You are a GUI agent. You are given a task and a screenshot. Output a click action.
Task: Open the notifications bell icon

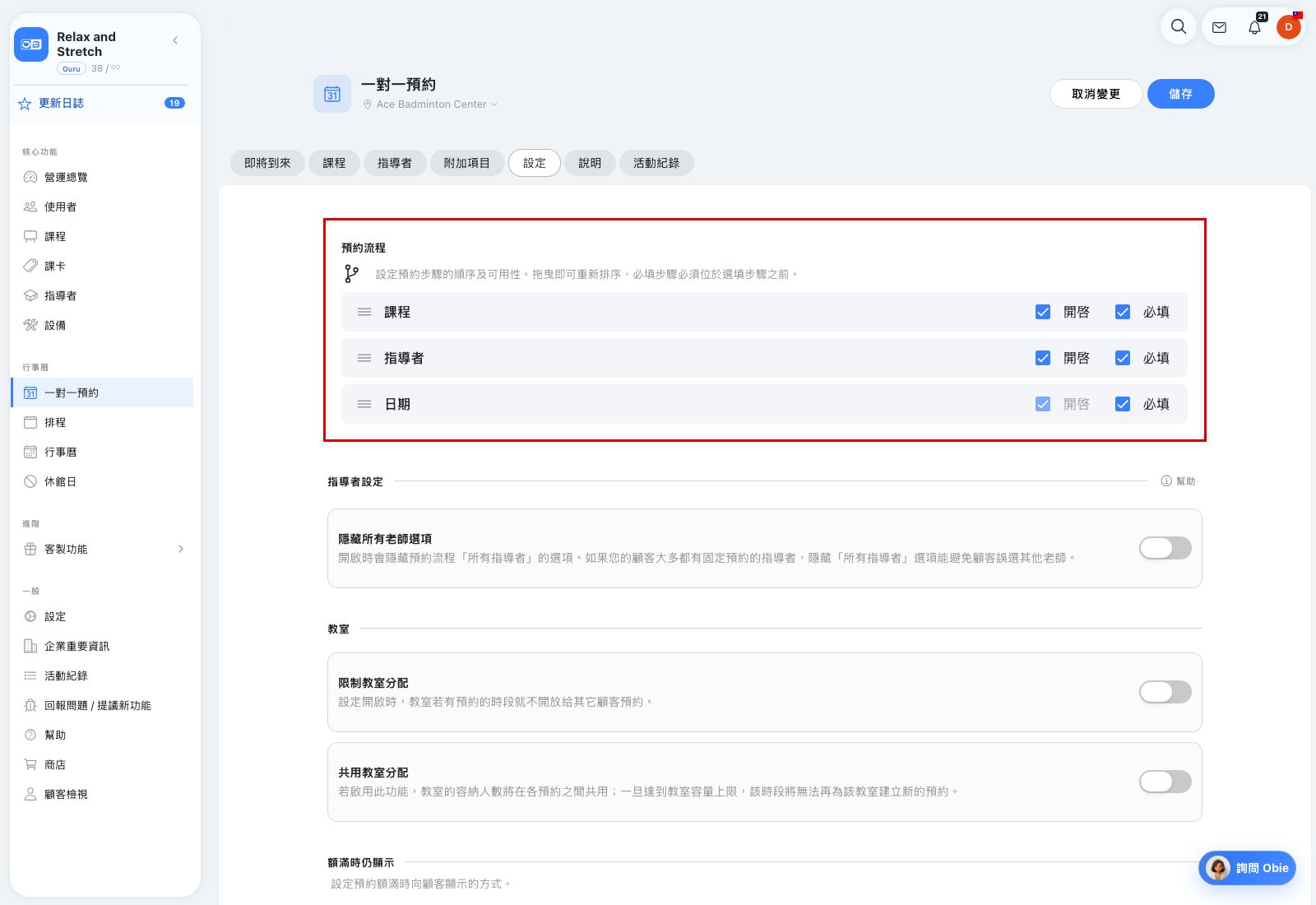(x=1254, y=27)
